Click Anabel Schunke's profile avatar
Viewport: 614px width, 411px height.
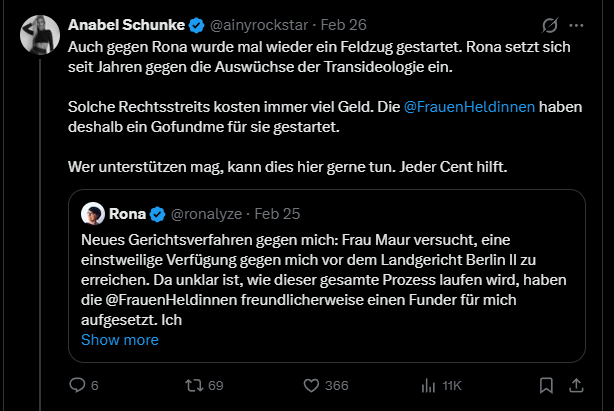40,36
